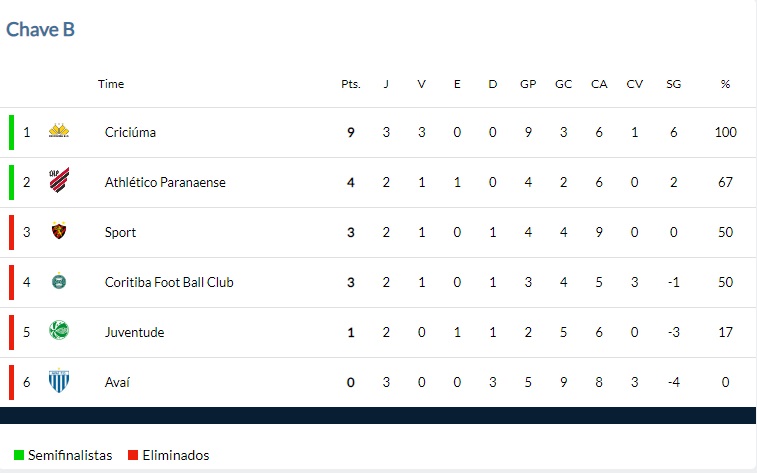Click the Time column header

pyautogui.click(x=111, y=84)
